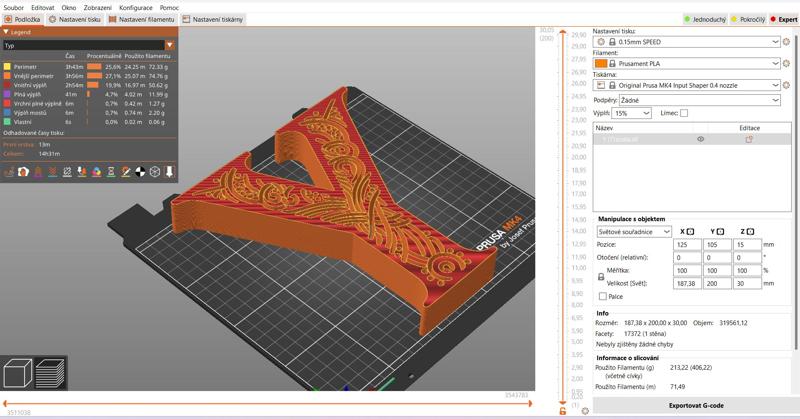
Task: Enable the Palce checkbox
Action: point(601,296)
